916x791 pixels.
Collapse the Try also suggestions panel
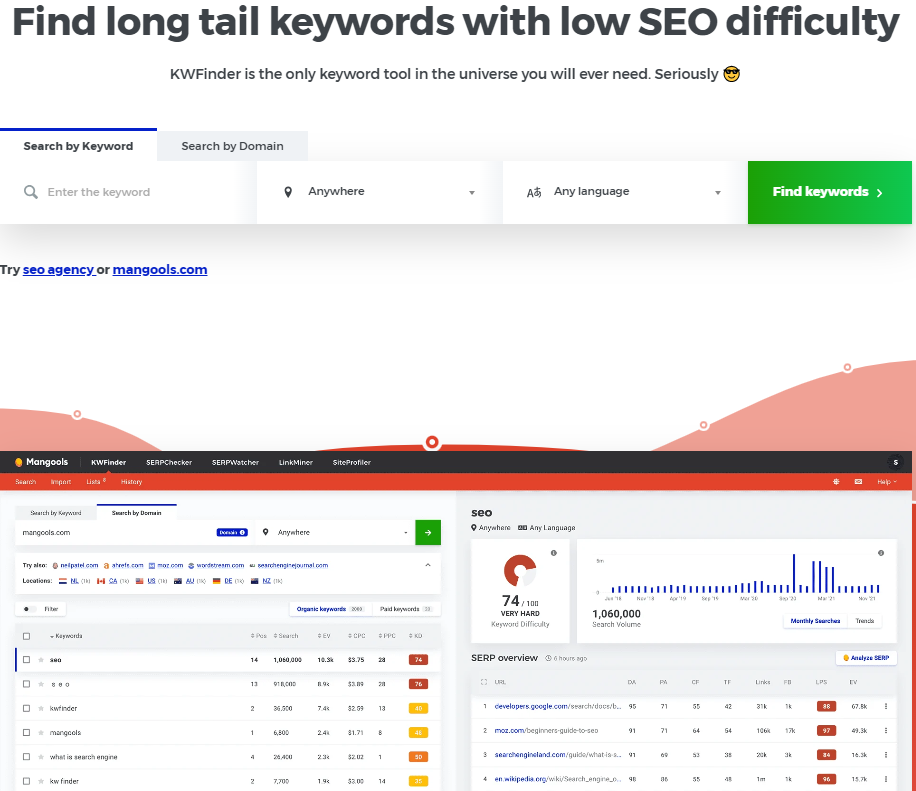428,565
